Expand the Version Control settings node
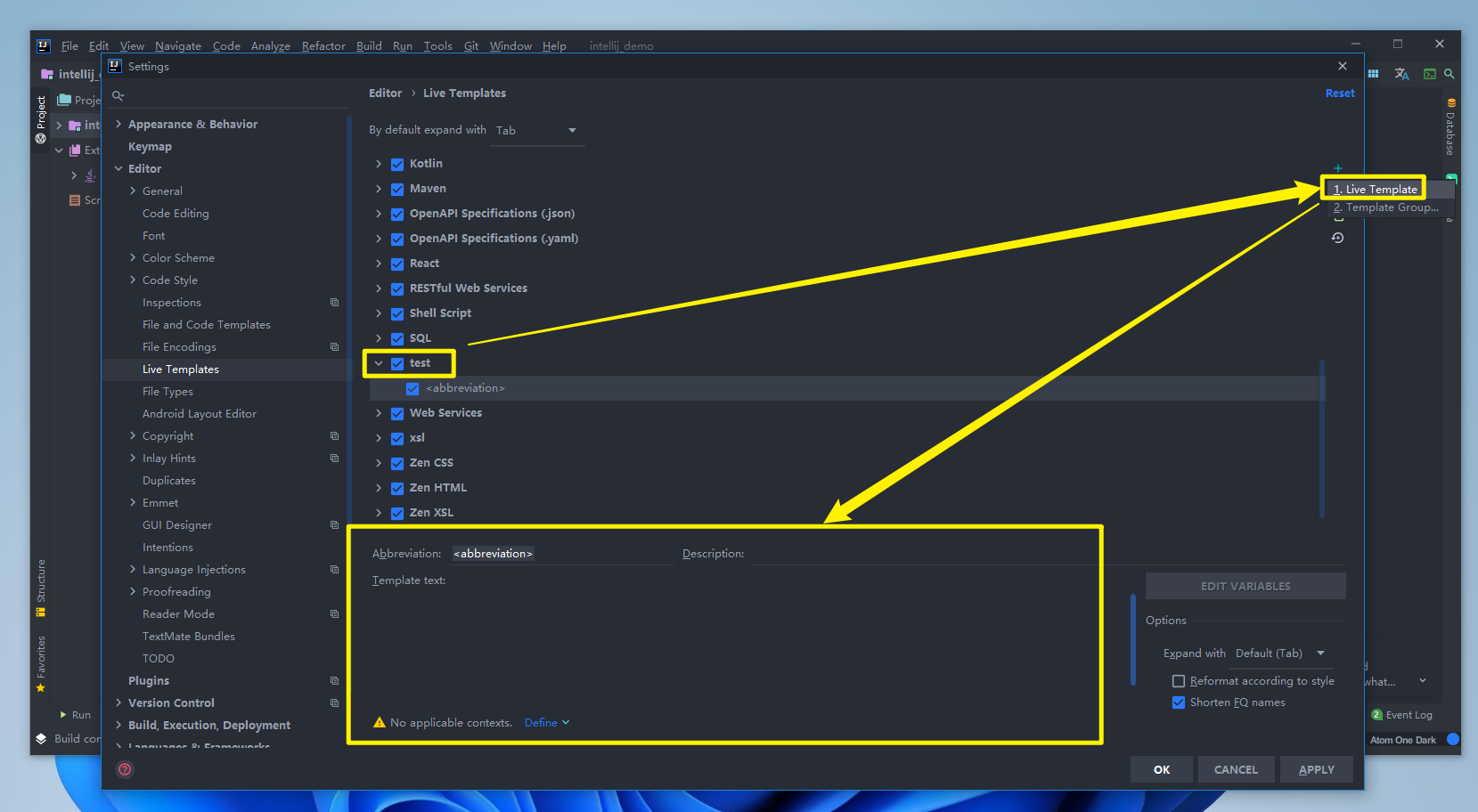This screenshot has height=812, width=1478. click(118, 702)
